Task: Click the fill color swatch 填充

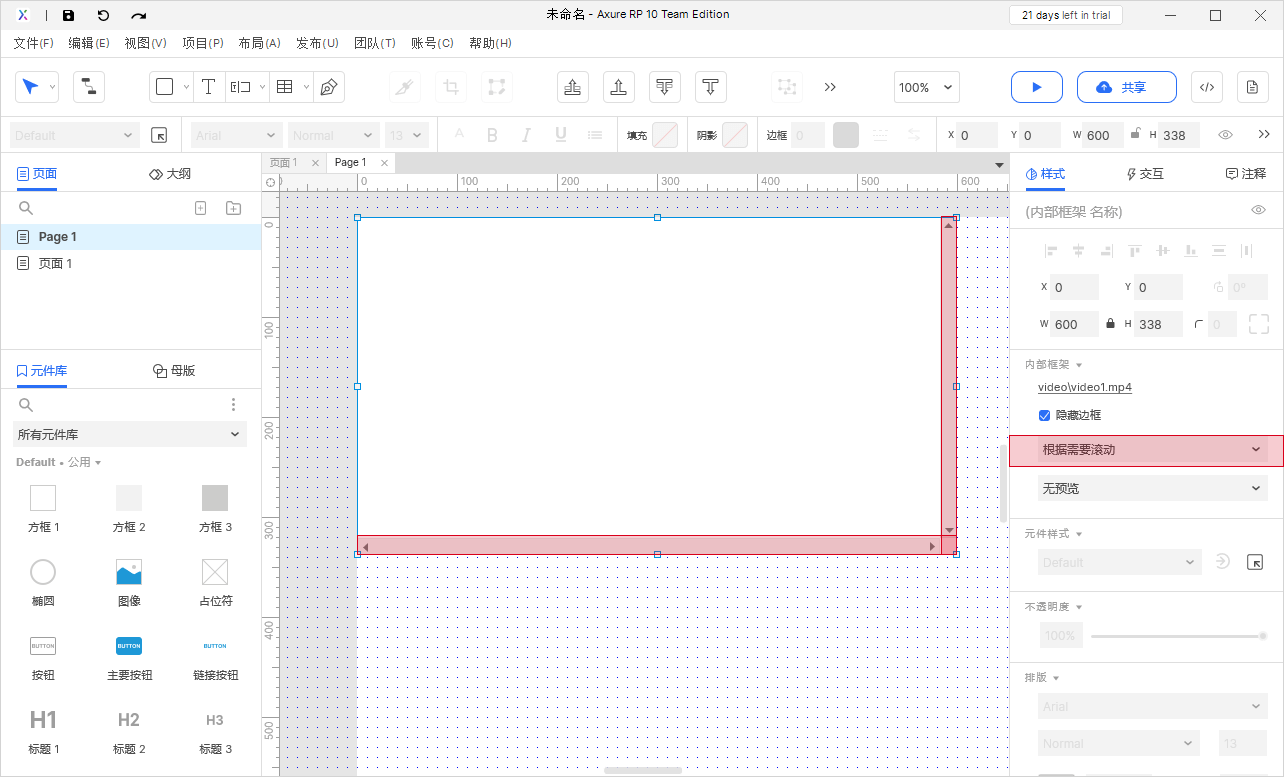Action: pyautogui.click(x=665, y=135)
